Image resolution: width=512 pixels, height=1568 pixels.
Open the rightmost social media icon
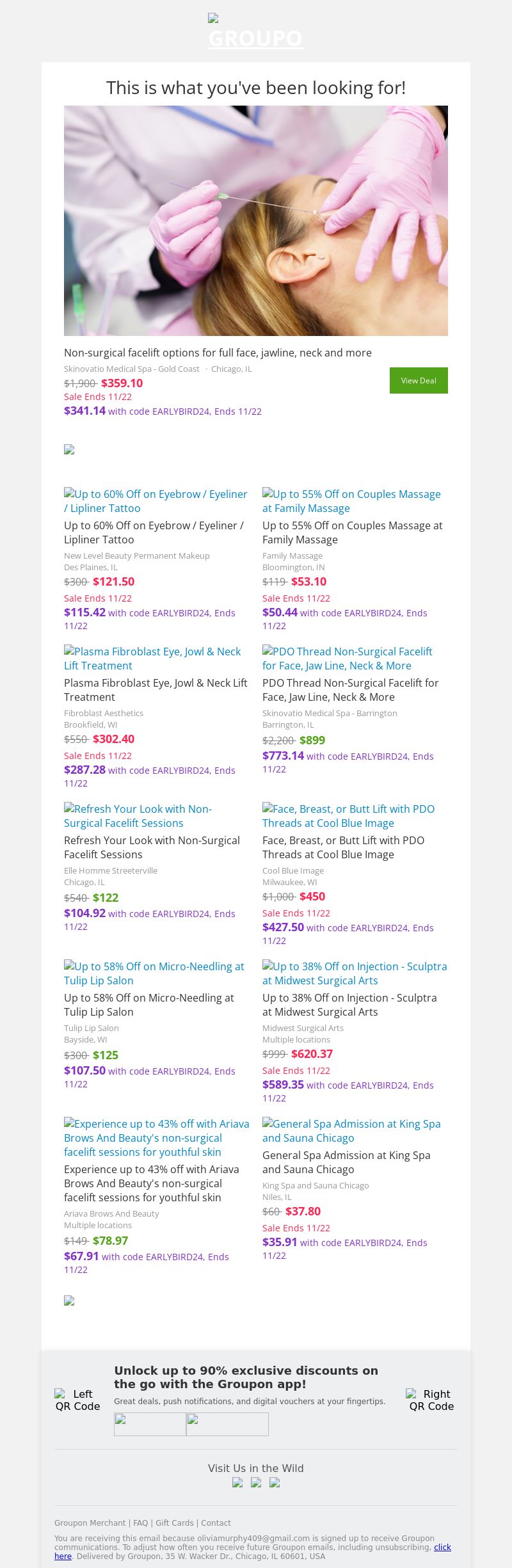[275, 1483]
